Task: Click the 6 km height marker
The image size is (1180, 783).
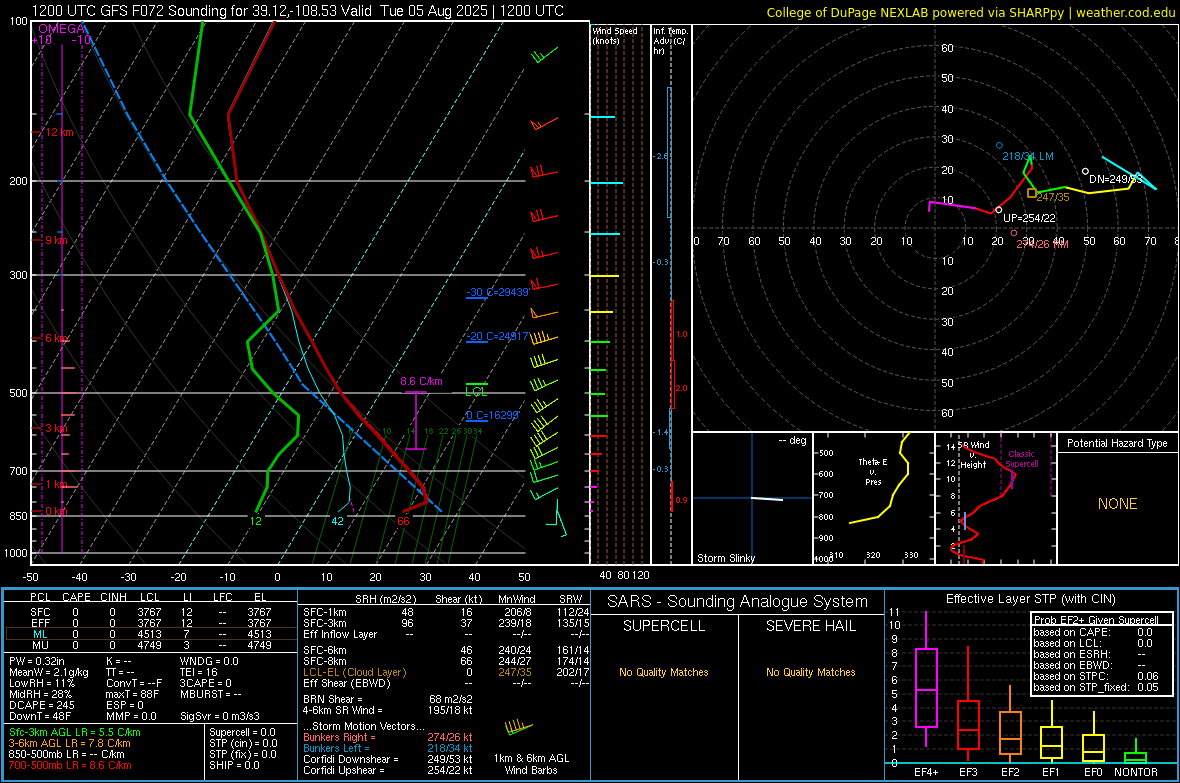Action: point(56,338)
